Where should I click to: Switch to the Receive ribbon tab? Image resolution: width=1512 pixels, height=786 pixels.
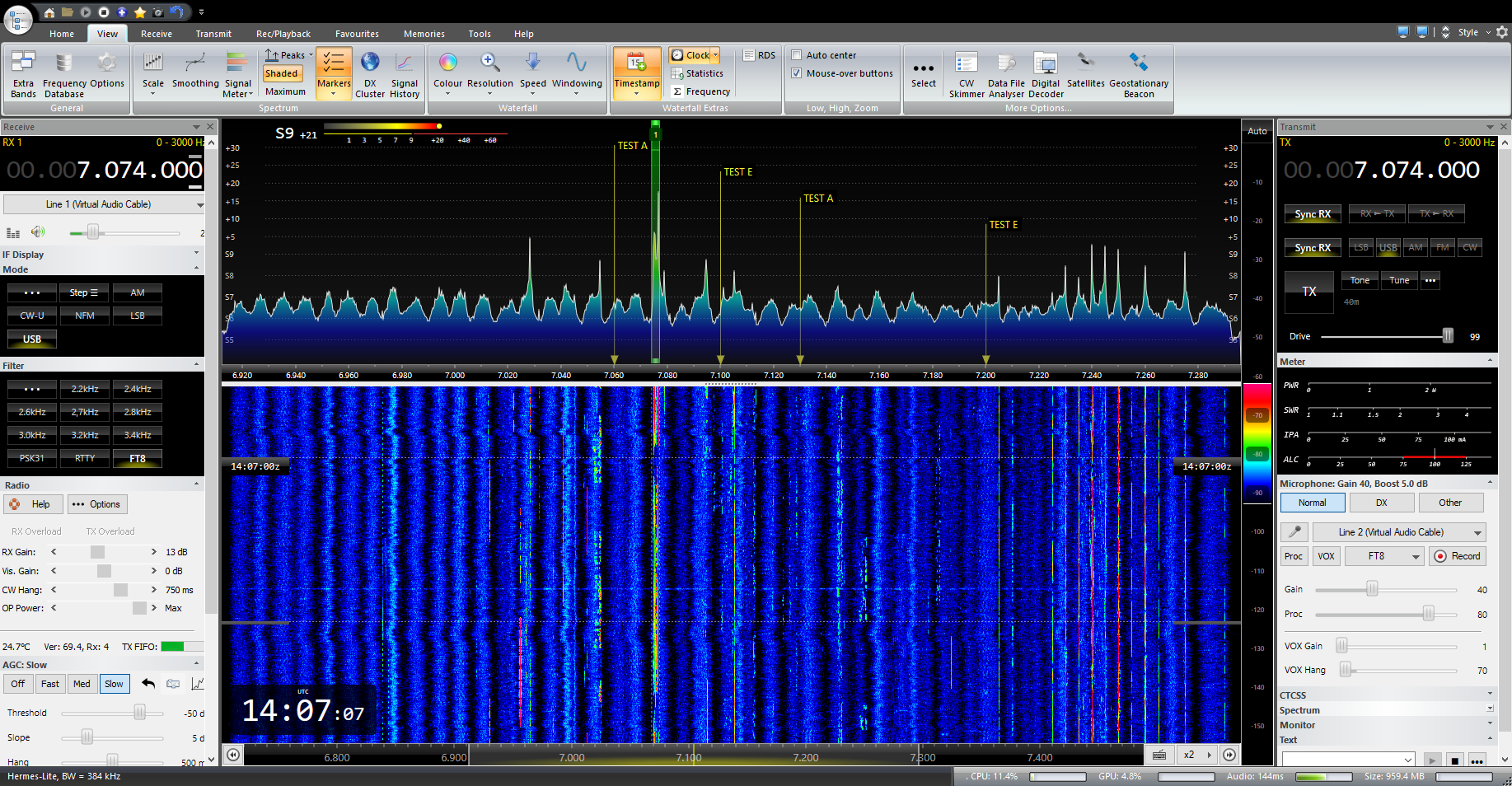[156, 34]
